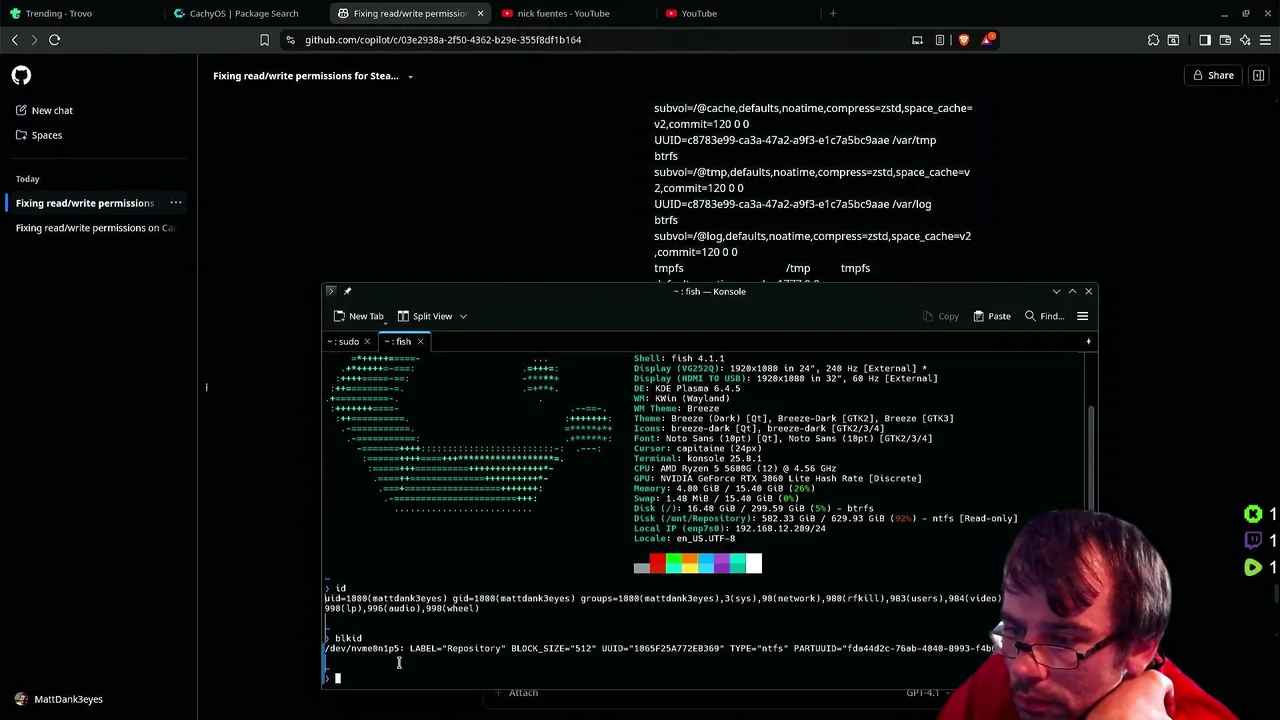The image size is (1280, 720).
Task: Bookmark this page
Action: point(264,40)
